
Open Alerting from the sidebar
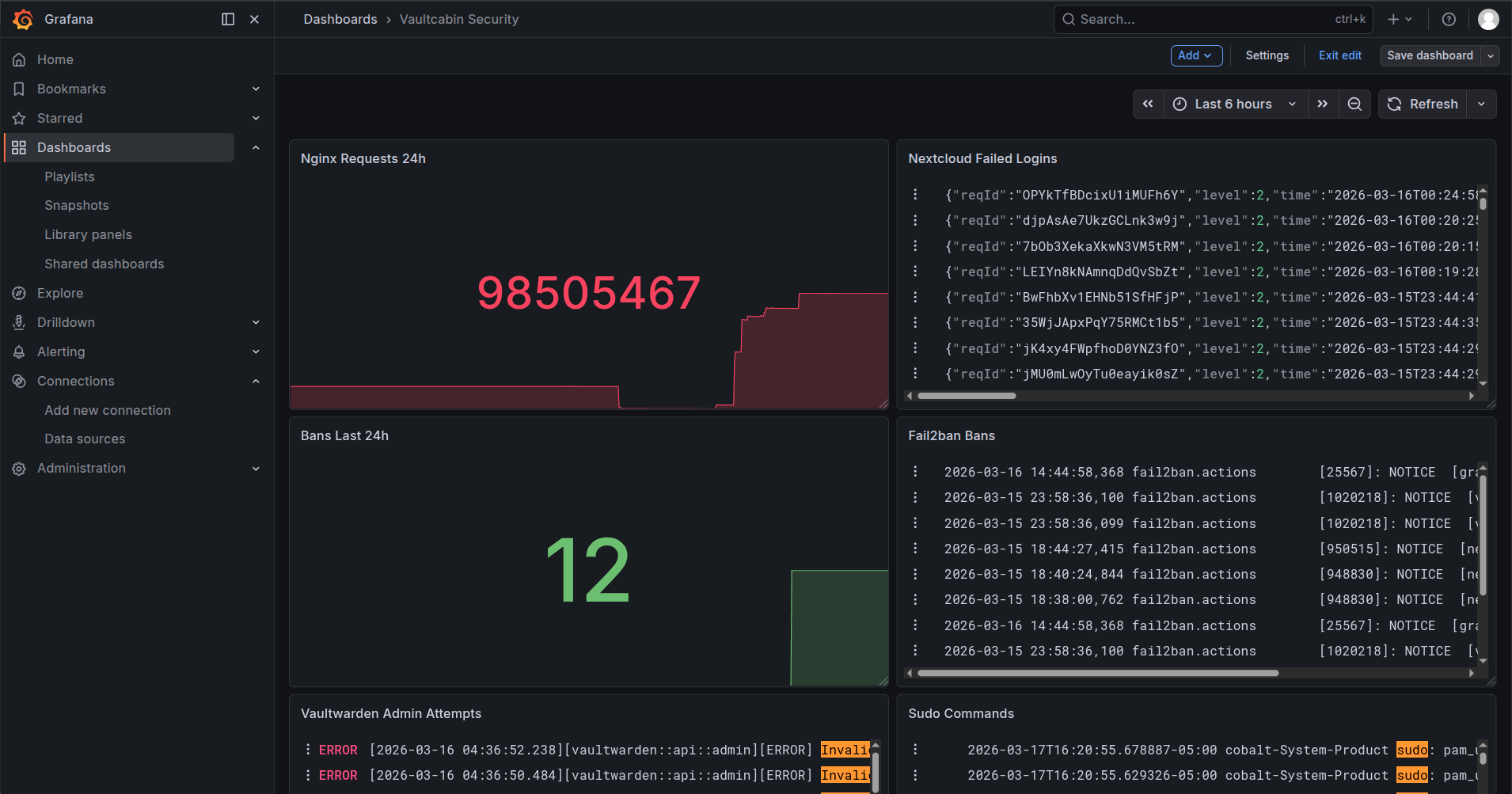[x=61, y=351]
